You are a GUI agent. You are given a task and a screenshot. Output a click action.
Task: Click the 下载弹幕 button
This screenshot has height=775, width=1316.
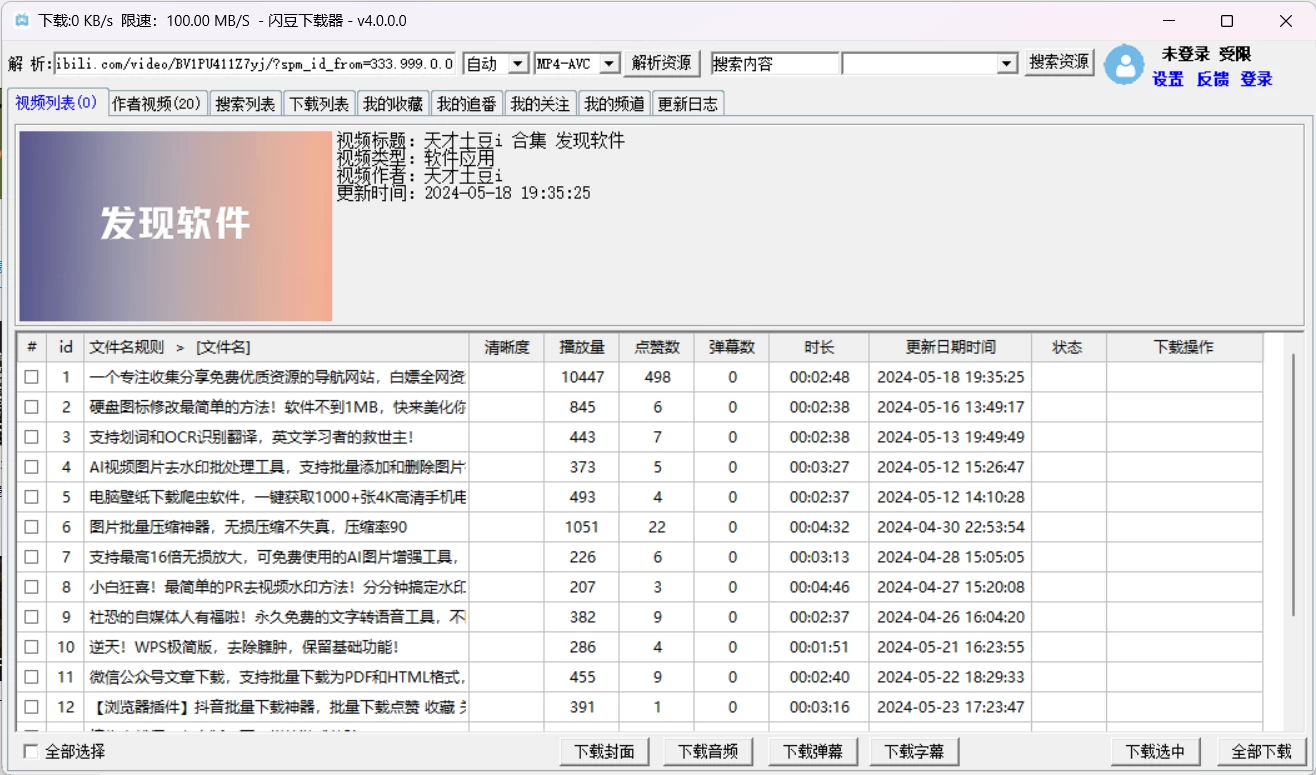[812, 751]
